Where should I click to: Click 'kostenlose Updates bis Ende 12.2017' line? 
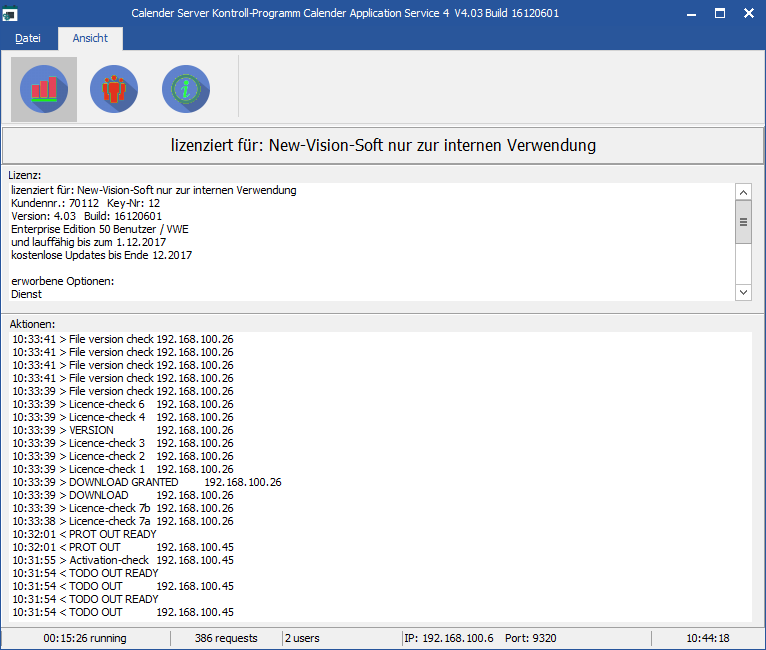click(x=102, y=255)
